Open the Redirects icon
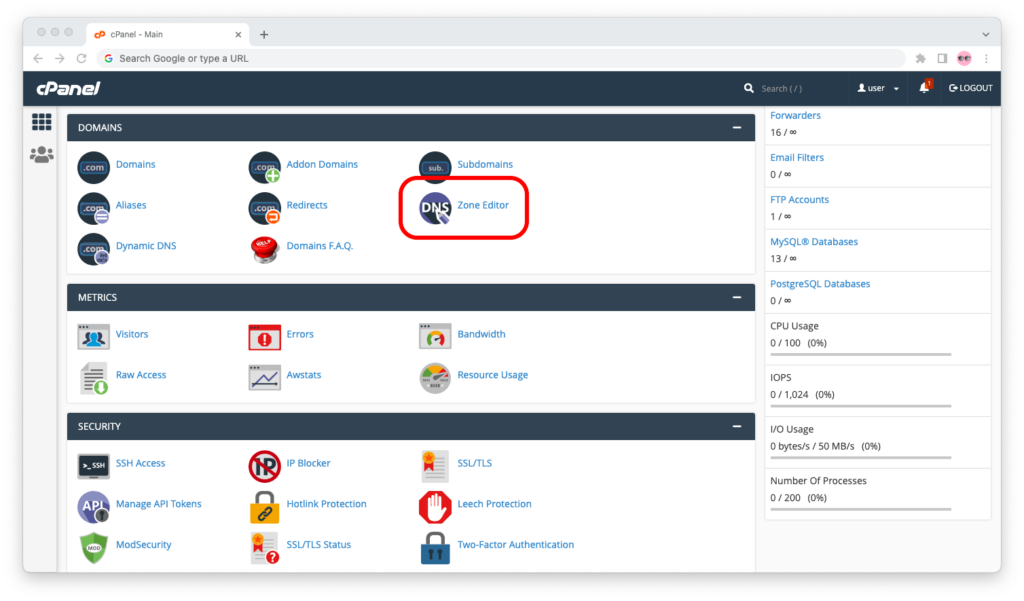This screenshot has width=1024, height=601. [264, 208]
